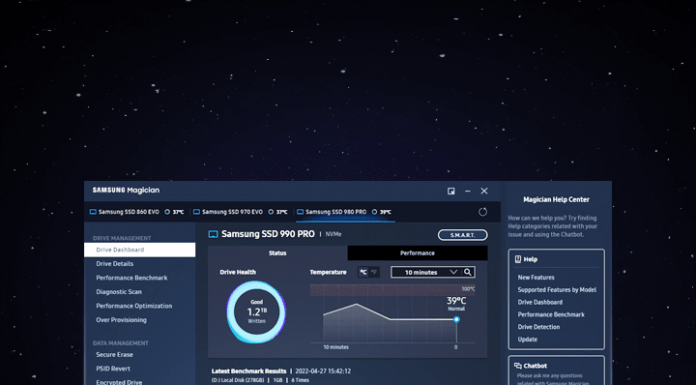This screenshot has width=696, height=385.
Task: Switch temperature unit to Celsius
Action: point(363,272)
